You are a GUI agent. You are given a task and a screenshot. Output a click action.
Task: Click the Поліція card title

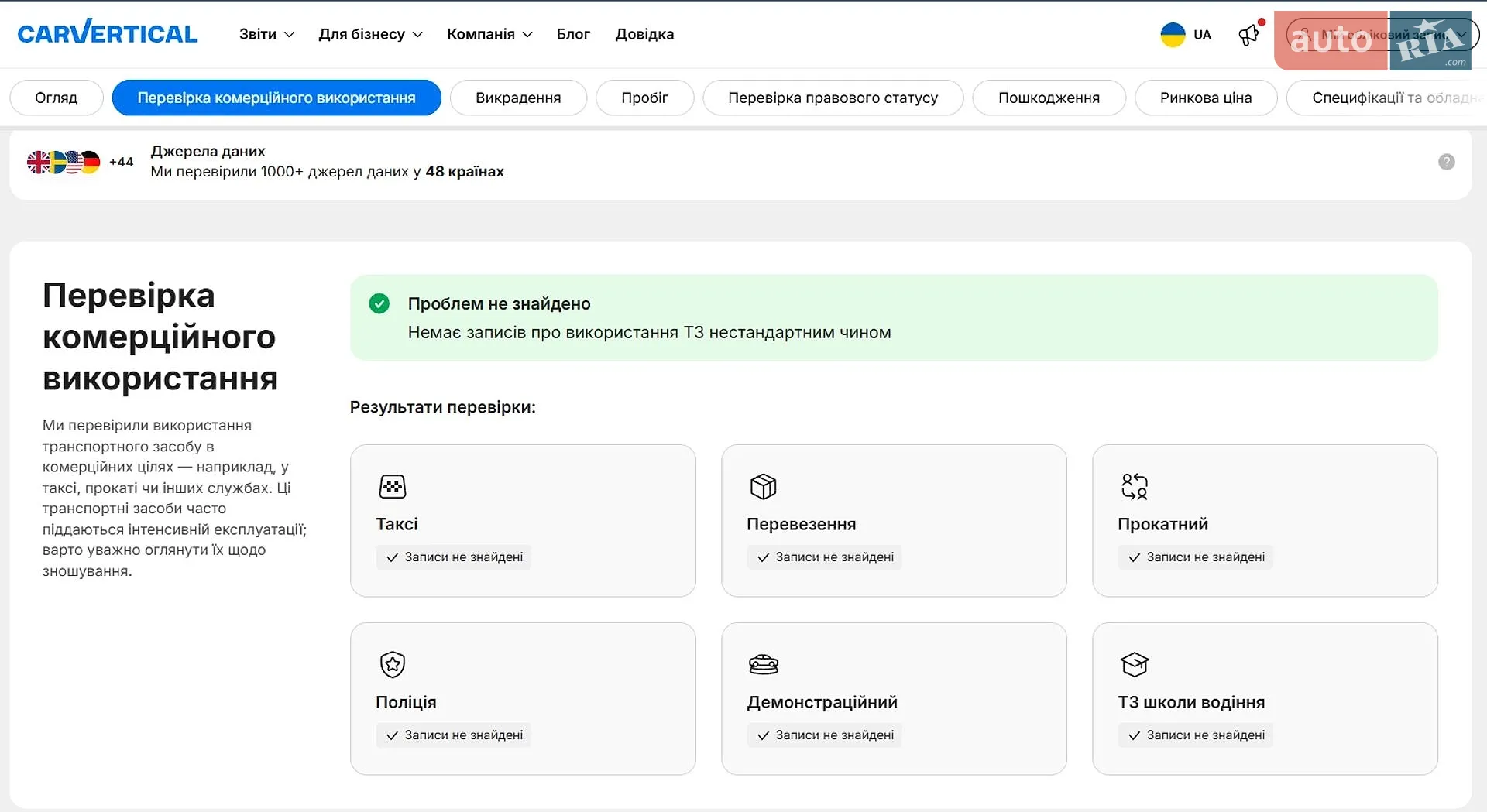(x=406, y=702)
